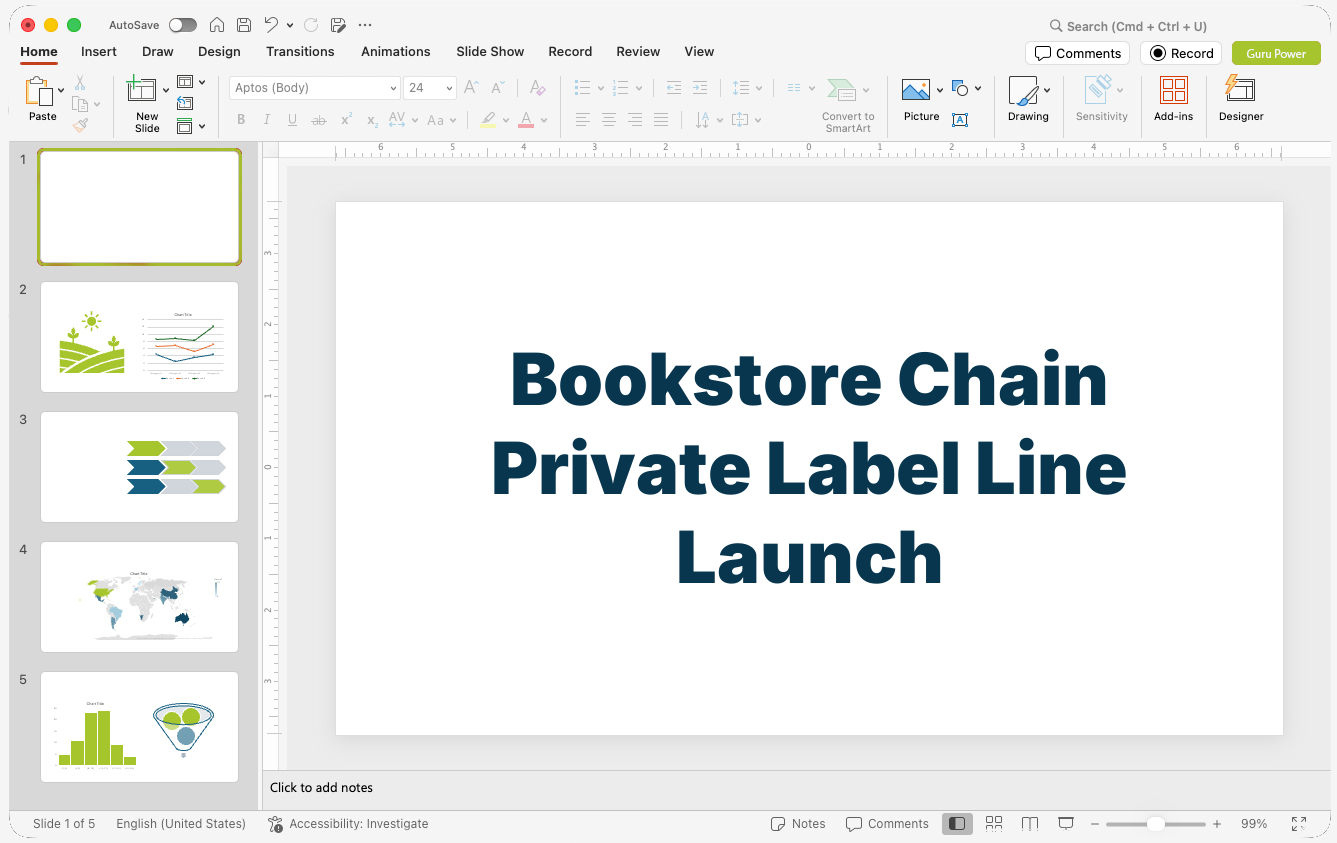This screenshot has height=843, width=1337.
Task: Open the Add-ins gallery
Action: [1173, 100]
